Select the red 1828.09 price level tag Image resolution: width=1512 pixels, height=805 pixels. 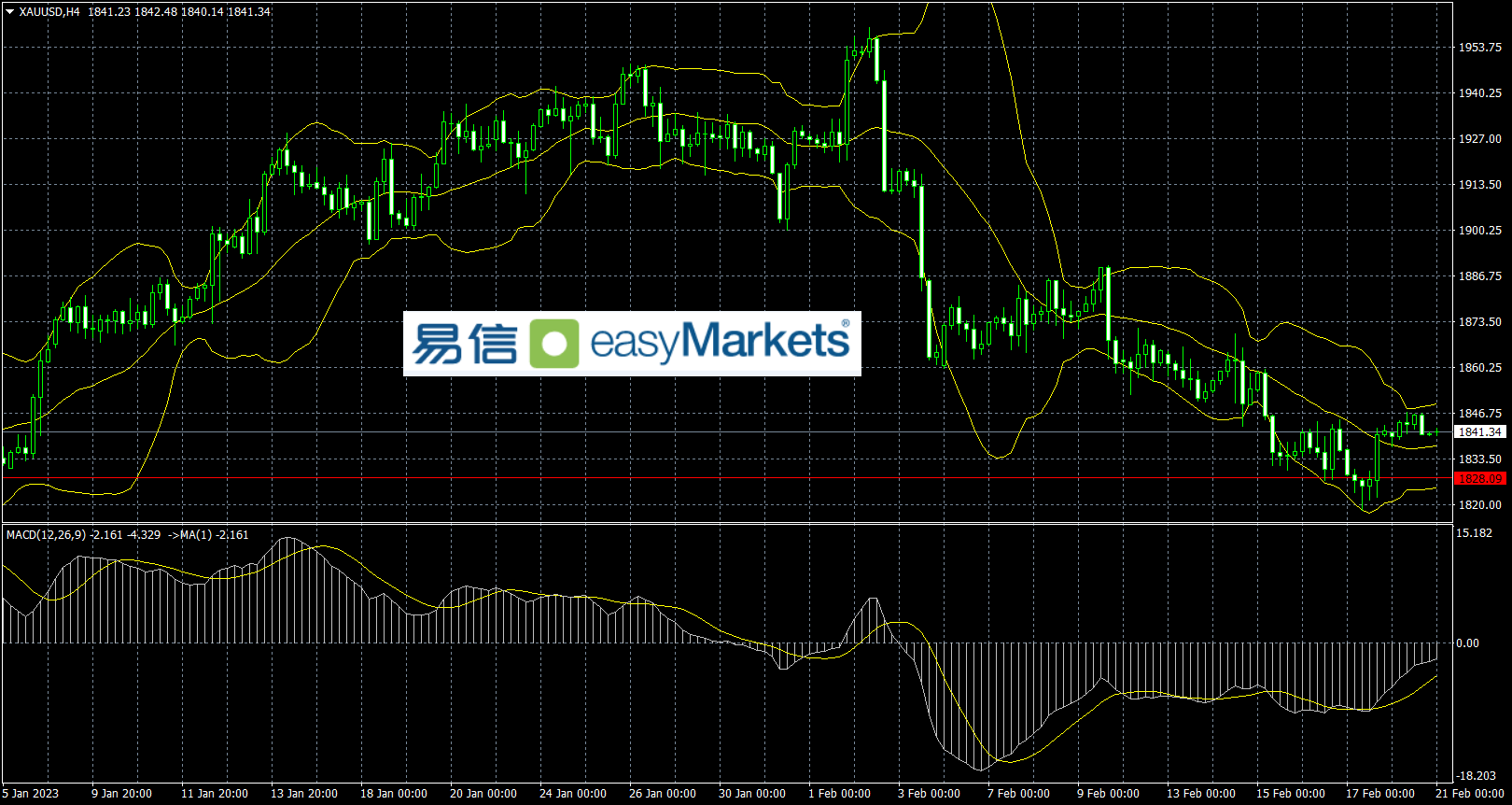(x=1480, y=479)
